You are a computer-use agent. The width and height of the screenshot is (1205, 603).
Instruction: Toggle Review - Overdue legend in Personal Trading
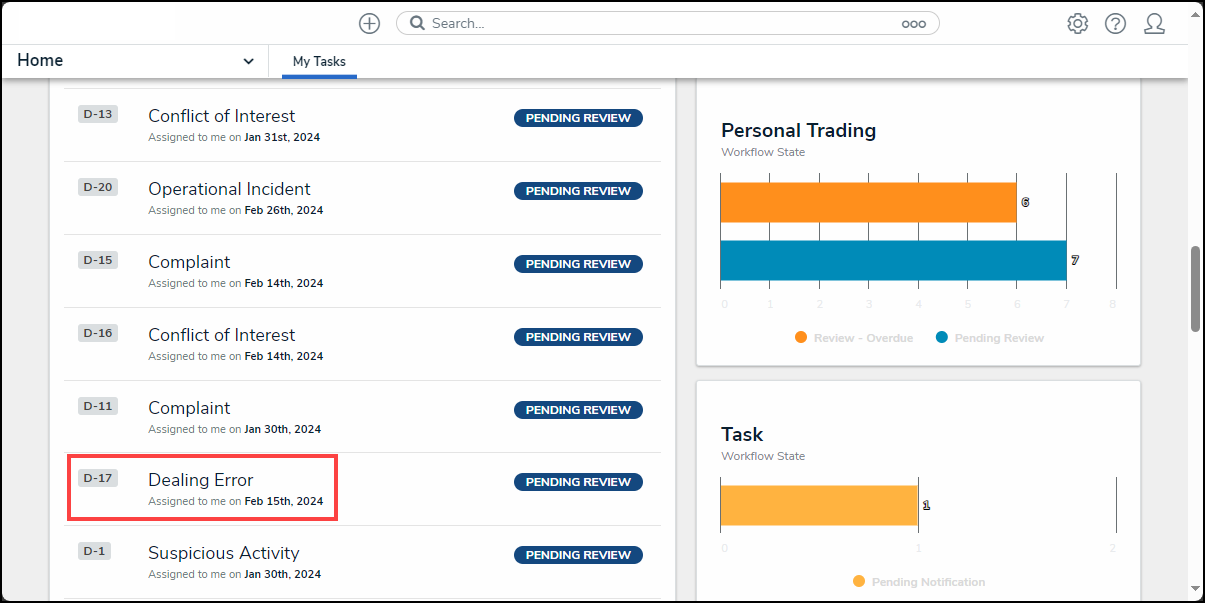[854, 338]
